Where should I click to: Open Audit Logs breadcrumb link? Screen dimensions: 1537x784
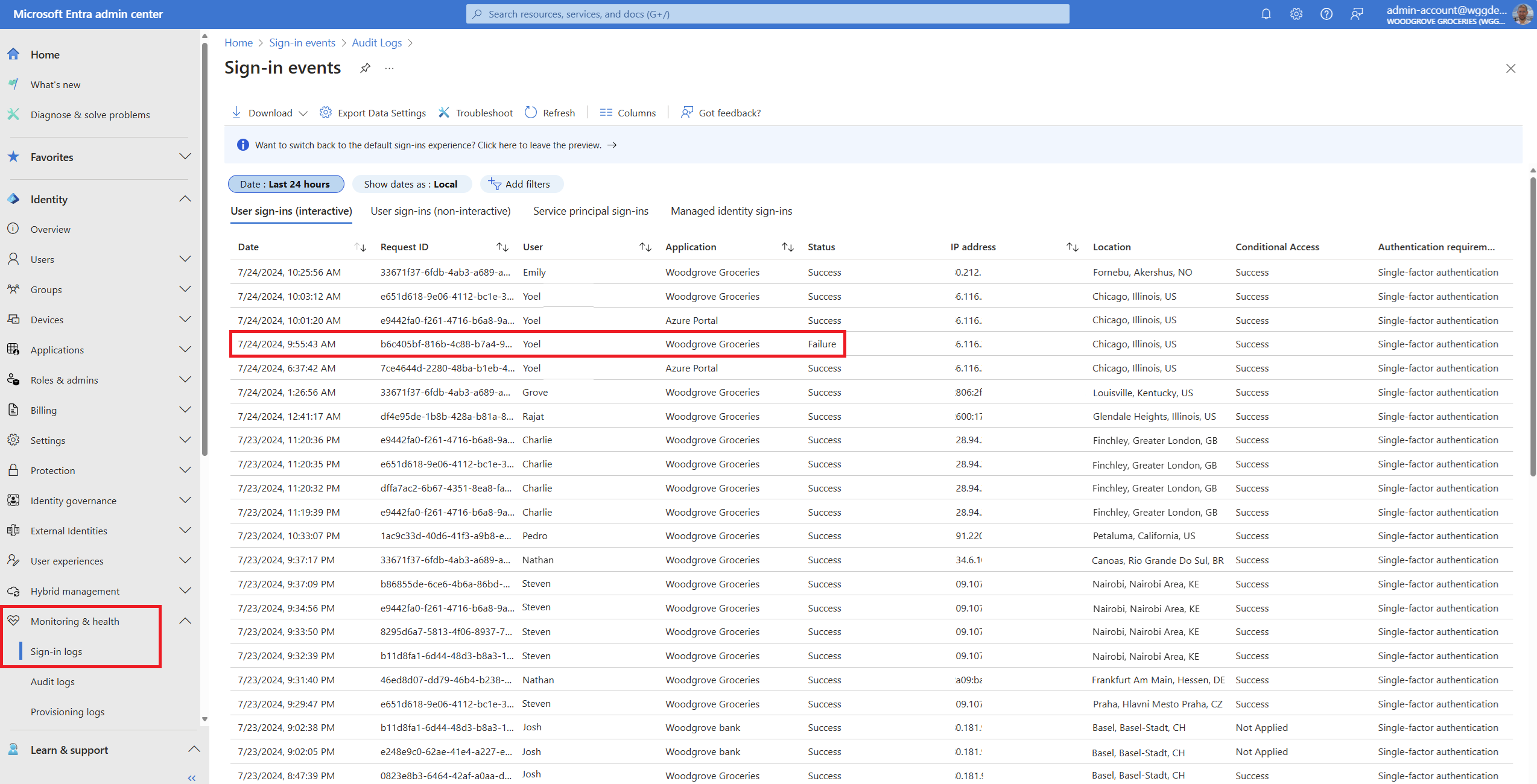(x=376, y=43)
